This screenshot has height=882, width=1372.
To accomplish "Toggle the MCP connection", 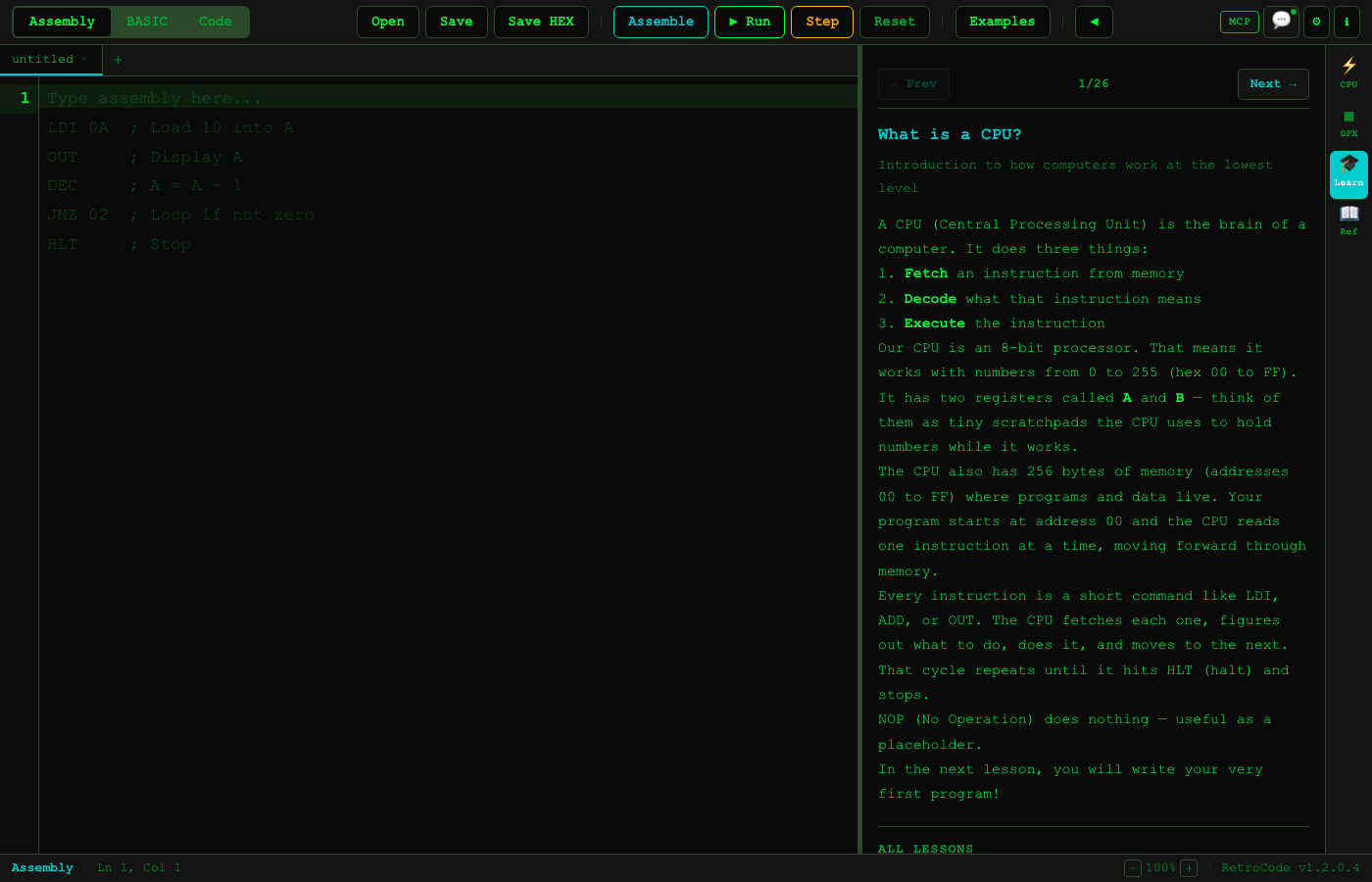I will click(x=1239, y=22).
